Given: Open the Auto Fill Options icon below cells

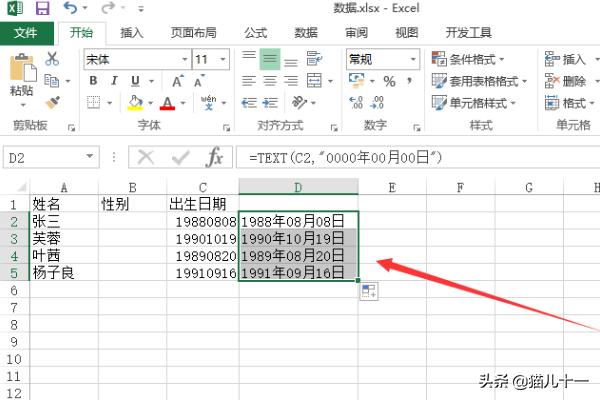Looking at the screenshot, I should click(368, 291).
